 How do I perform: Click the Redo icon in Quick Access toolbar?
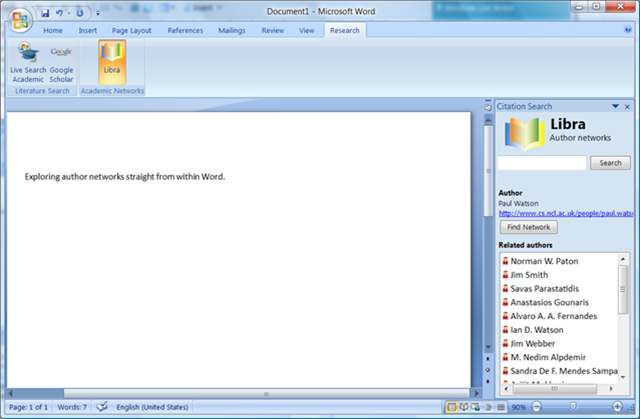(80, 13)
